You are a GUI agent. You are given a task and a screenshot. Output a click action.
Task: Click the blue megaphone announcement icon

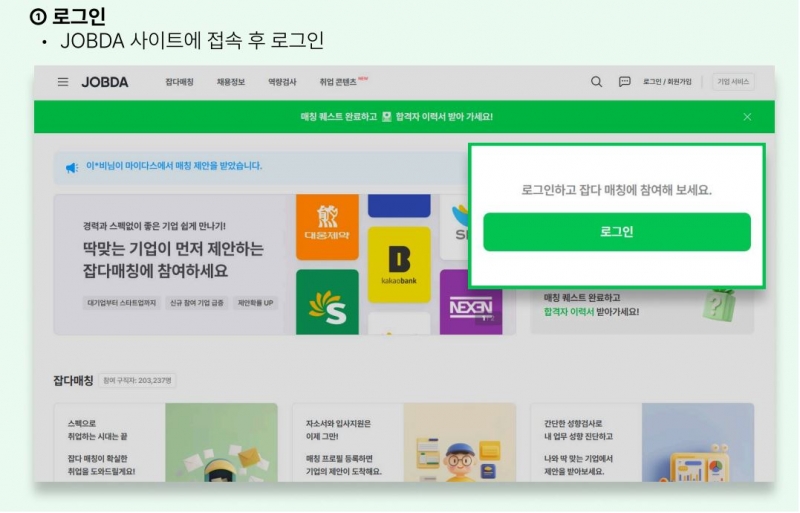pos(72,167)
